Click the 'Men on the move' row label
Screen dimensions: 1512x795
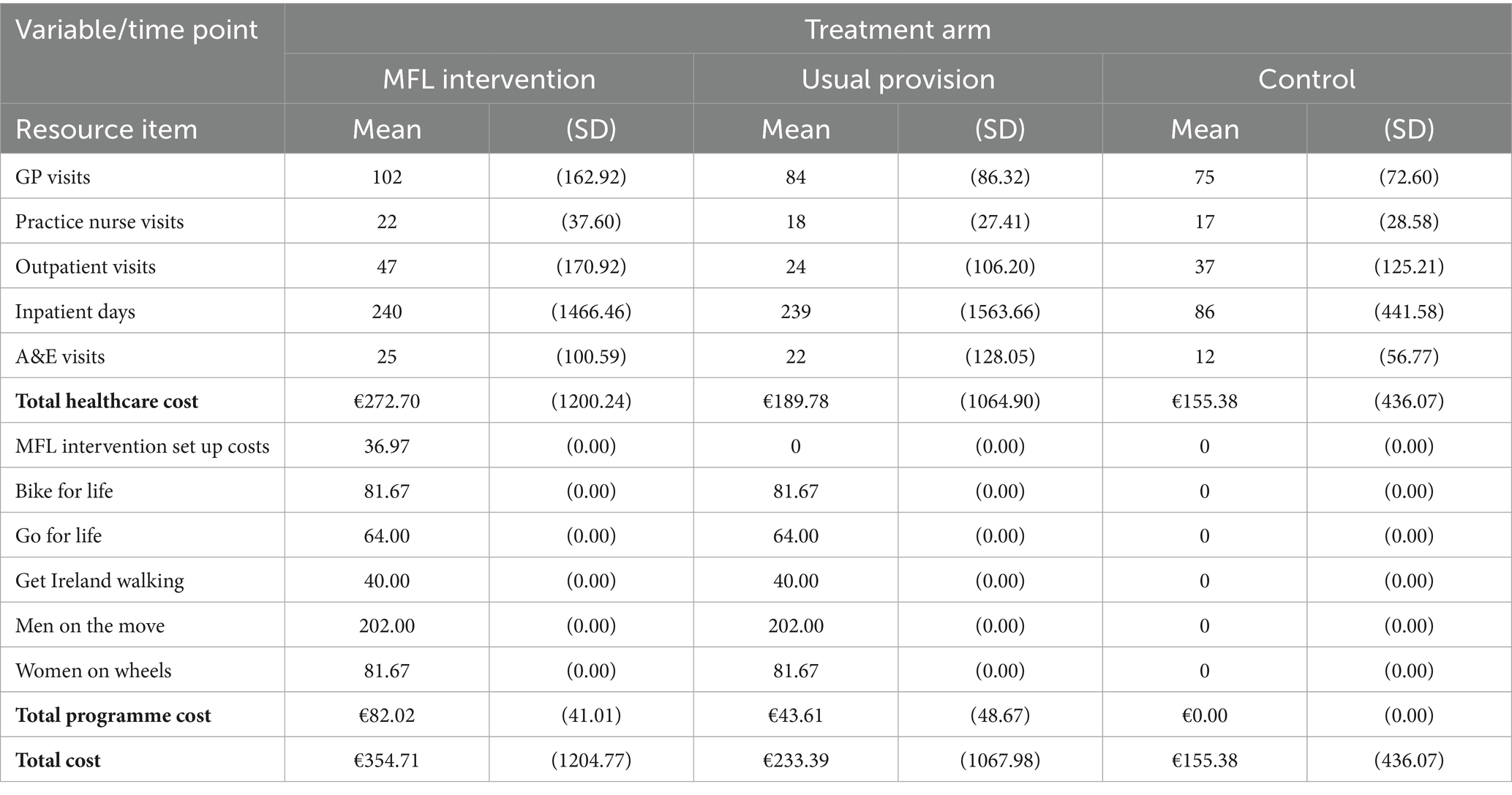coord(90,625)
